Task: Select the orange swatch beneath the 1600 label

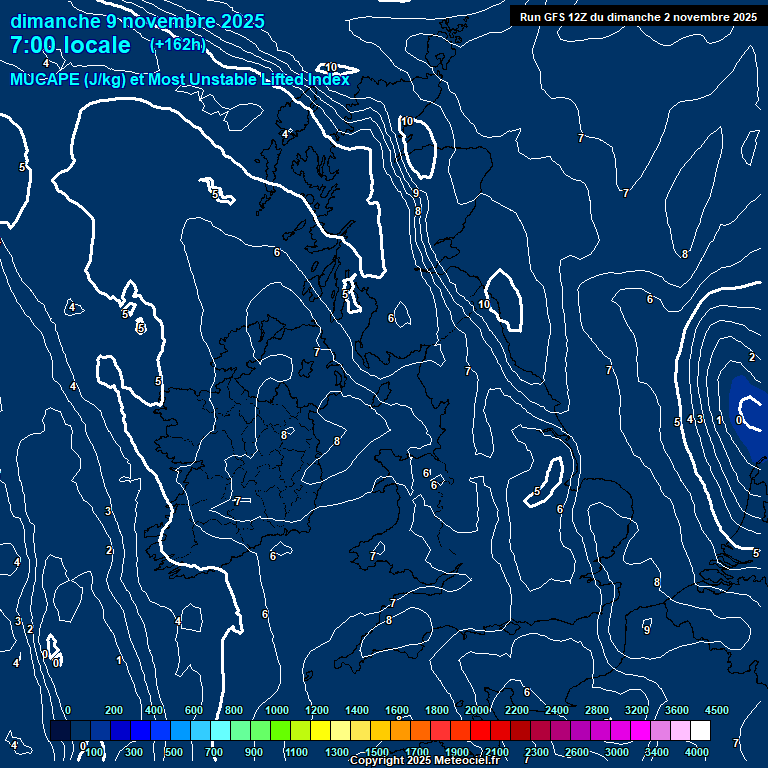Action: (400, 731)
